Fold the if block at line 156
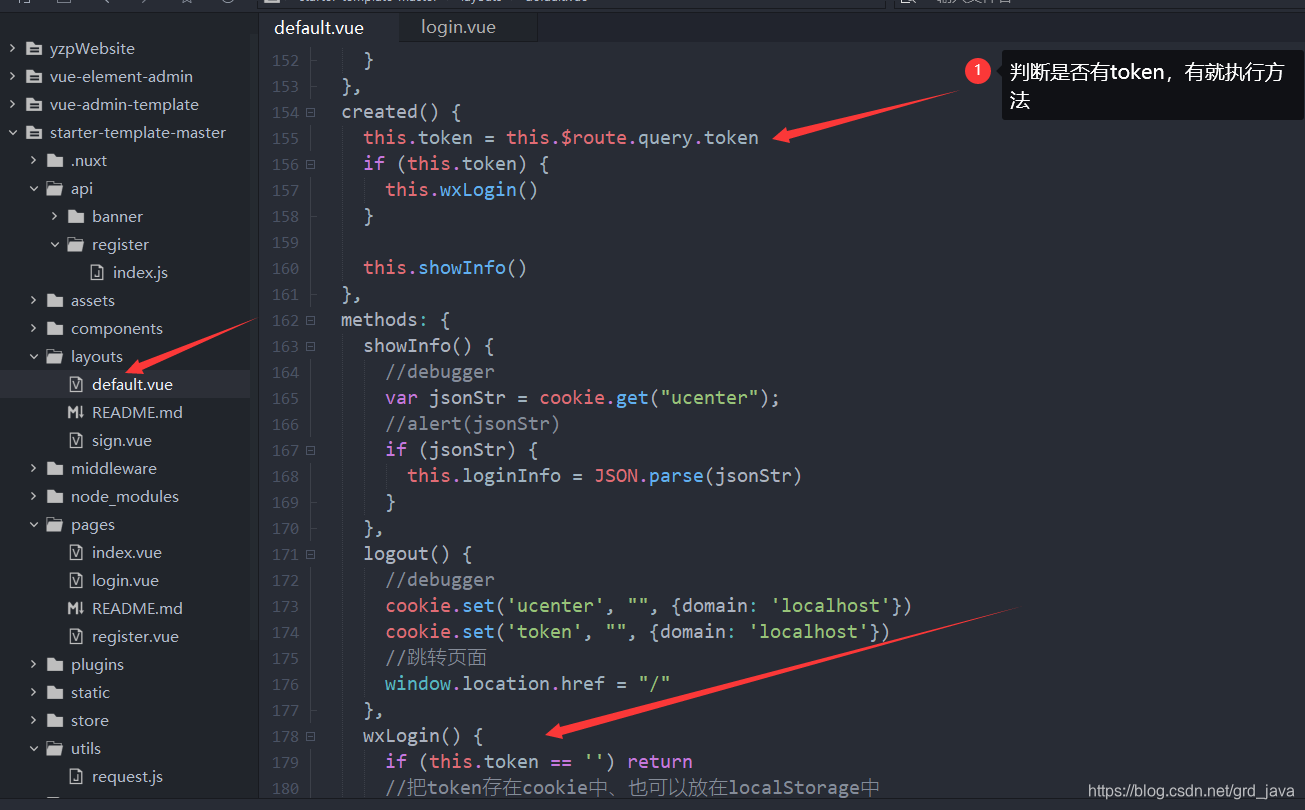 (311, 164)
